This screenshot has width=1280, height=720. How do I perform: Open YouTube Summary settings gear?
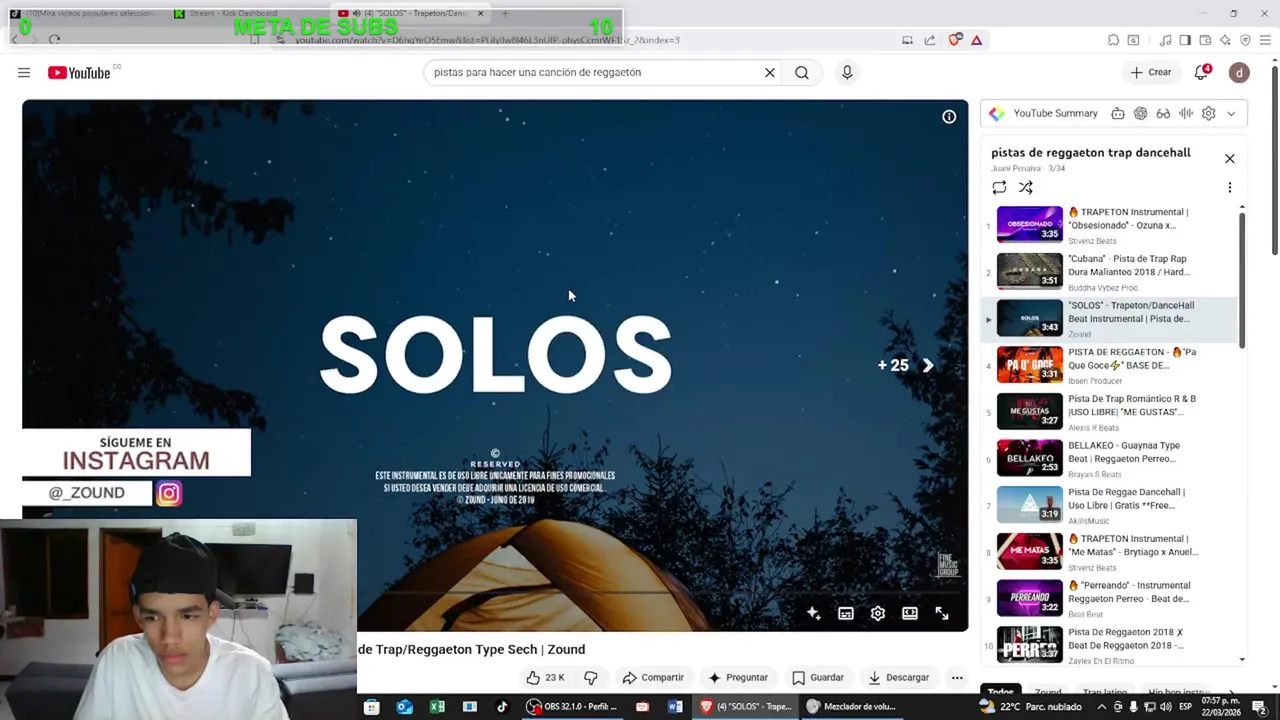point(1208,113)
